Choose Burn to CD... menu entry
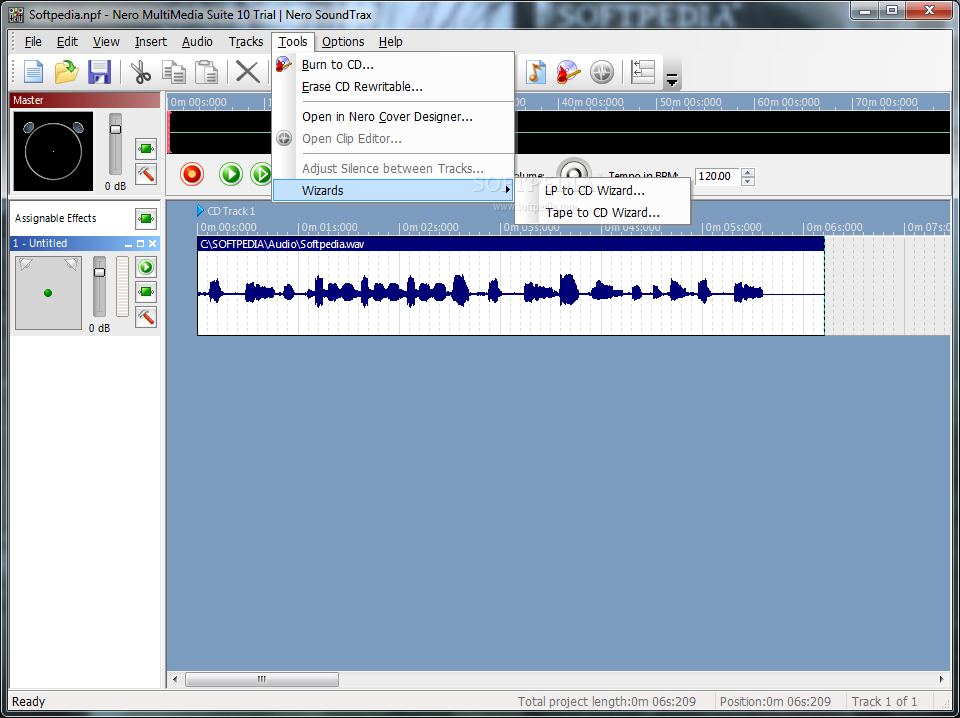 click(x=392, y=65)
